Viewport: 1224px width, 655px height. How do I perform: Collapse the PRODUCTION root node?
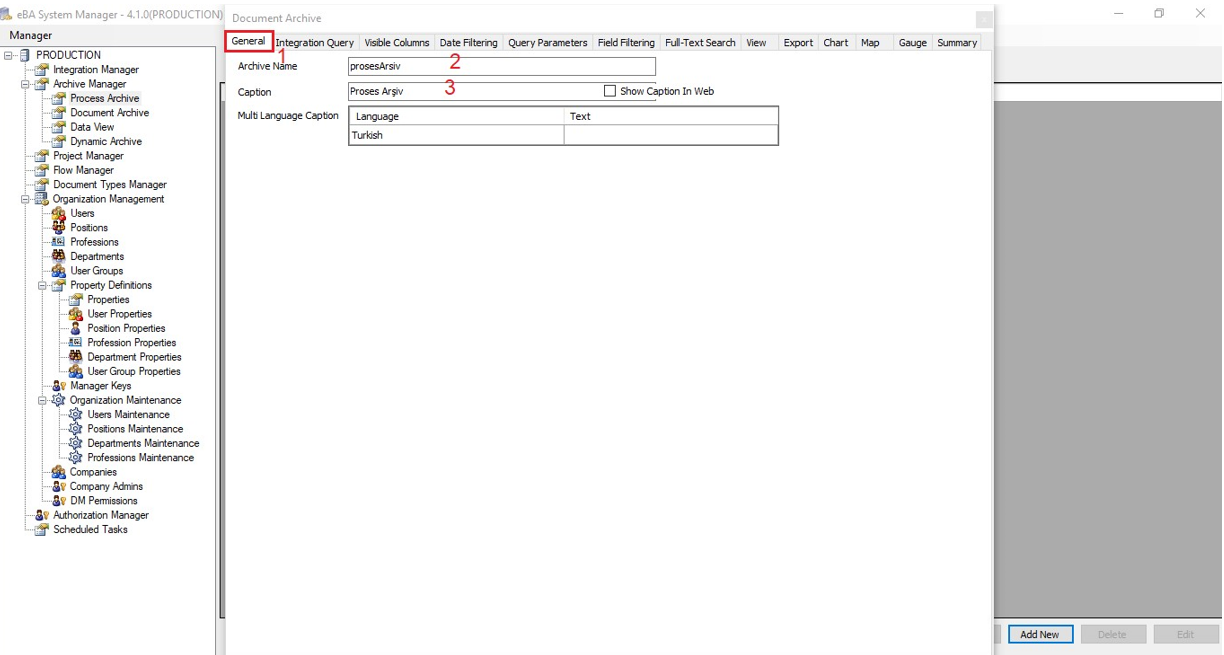9,55
